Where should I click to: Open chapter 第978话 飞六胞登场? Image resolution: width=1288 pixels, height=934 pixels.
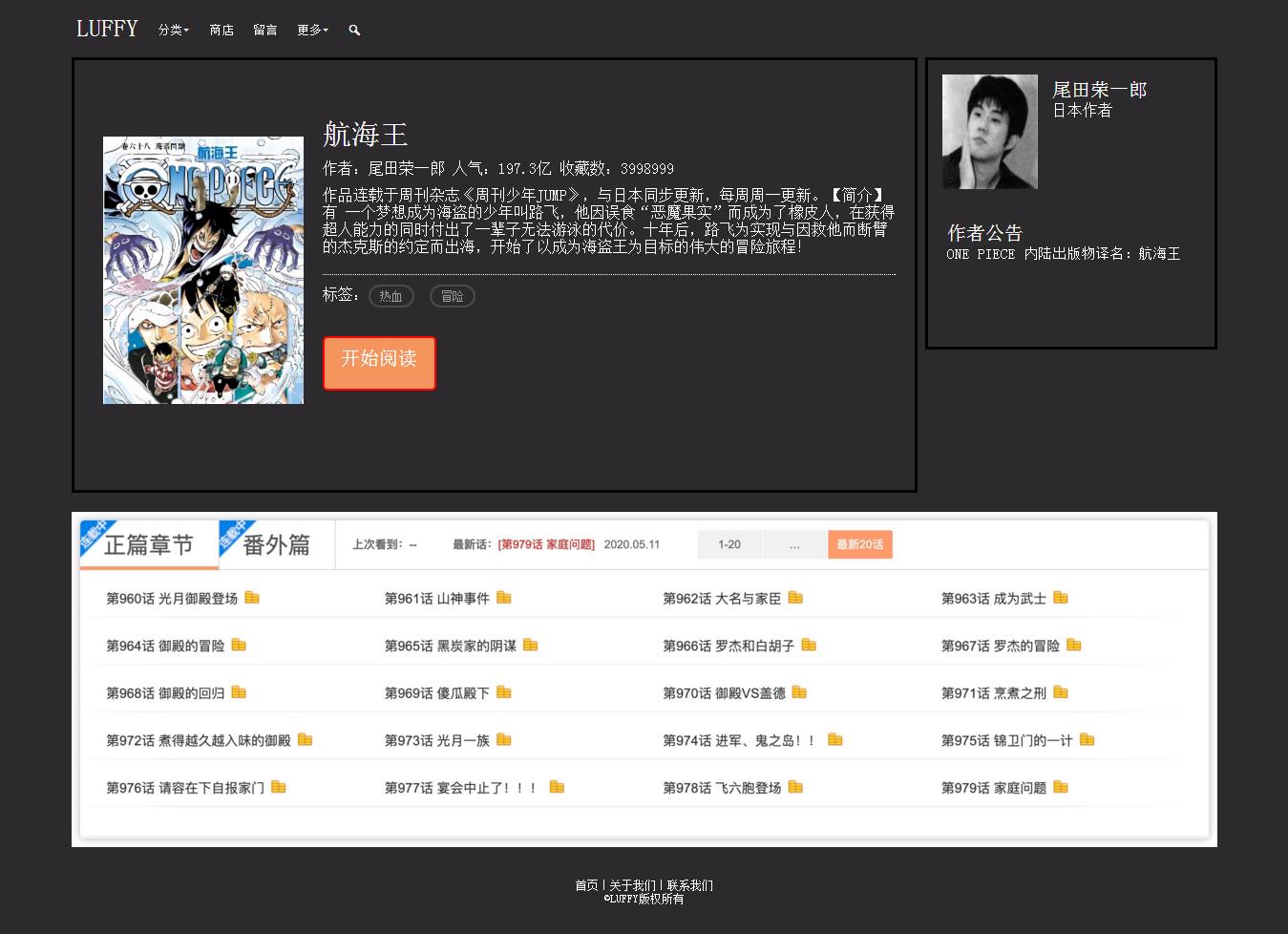point(722,789)
